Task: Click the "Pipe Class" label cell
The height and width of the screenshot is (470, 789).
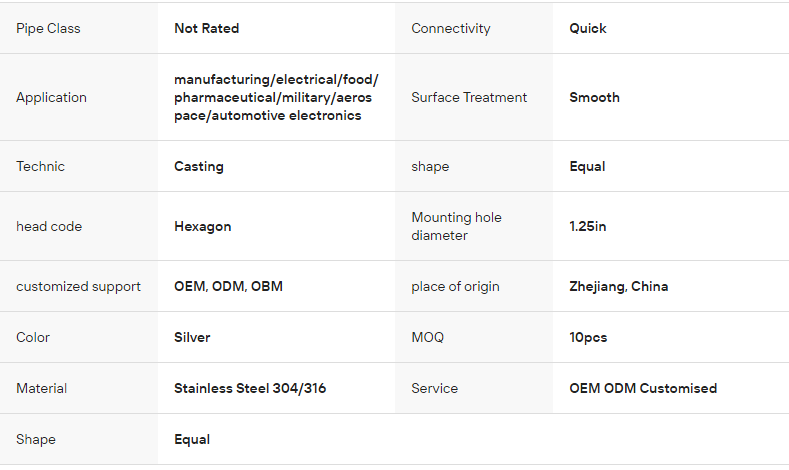Action: (48, 28)
